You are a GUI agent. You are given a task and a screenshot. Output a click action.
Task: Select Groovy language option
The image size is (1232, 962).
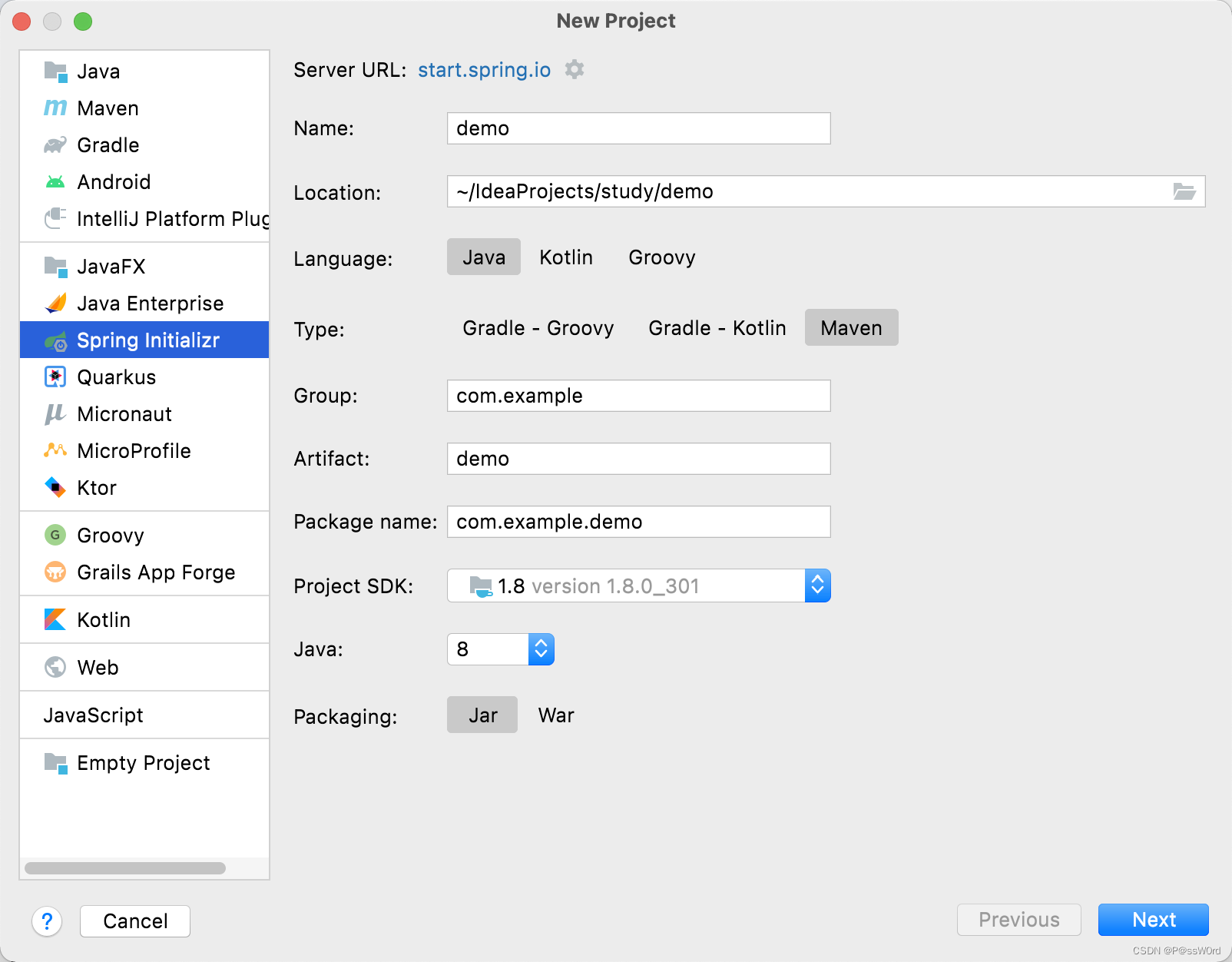coord(662,257)
